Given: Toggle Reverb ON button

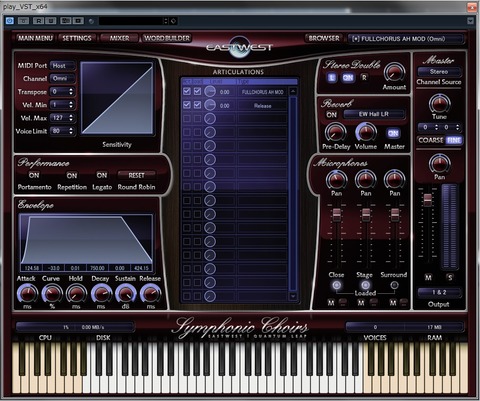Looking at the screenshot, I should click(331, 115).
